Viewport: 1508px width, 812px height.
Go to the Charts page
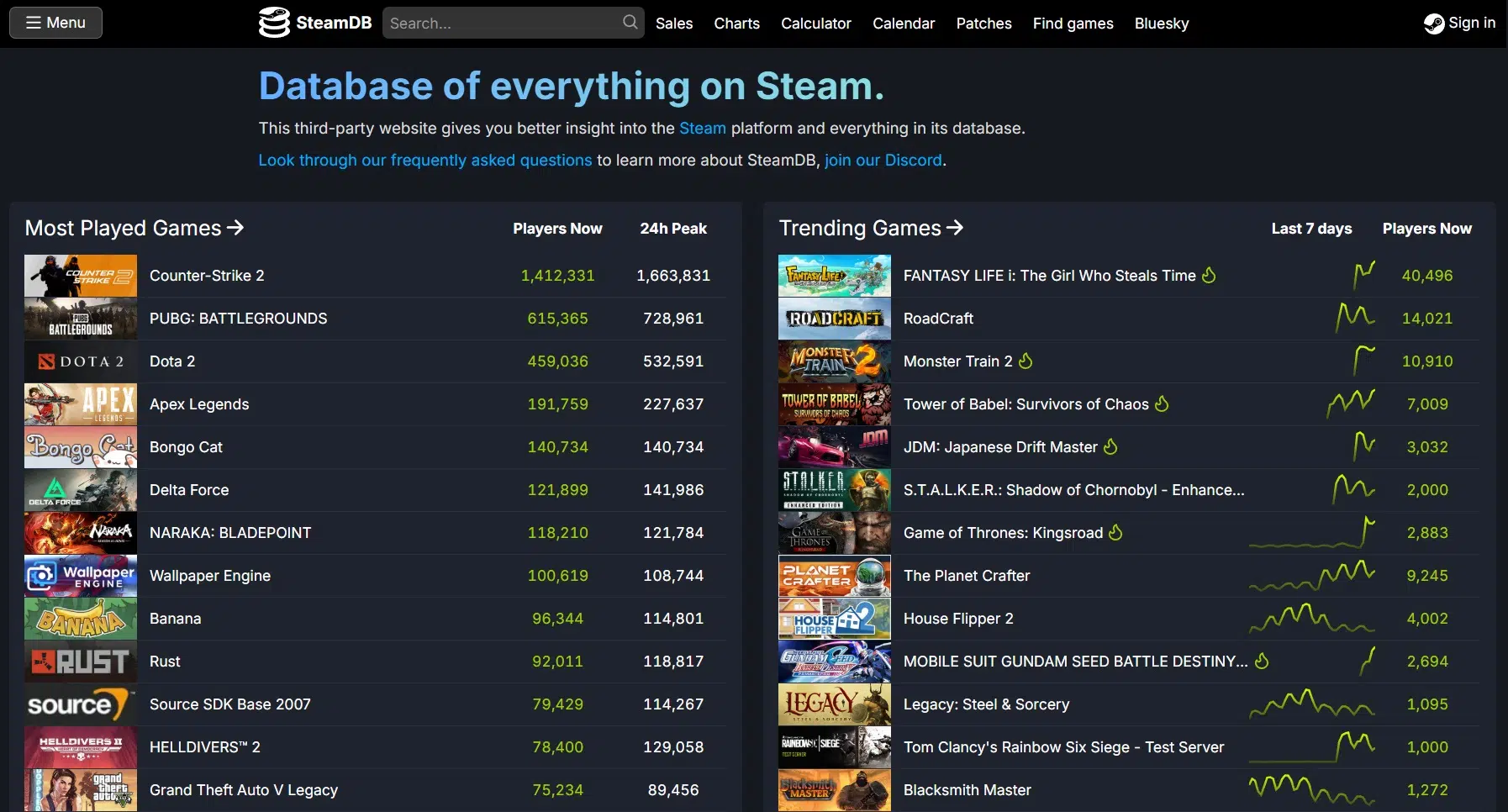click(737, 24)
